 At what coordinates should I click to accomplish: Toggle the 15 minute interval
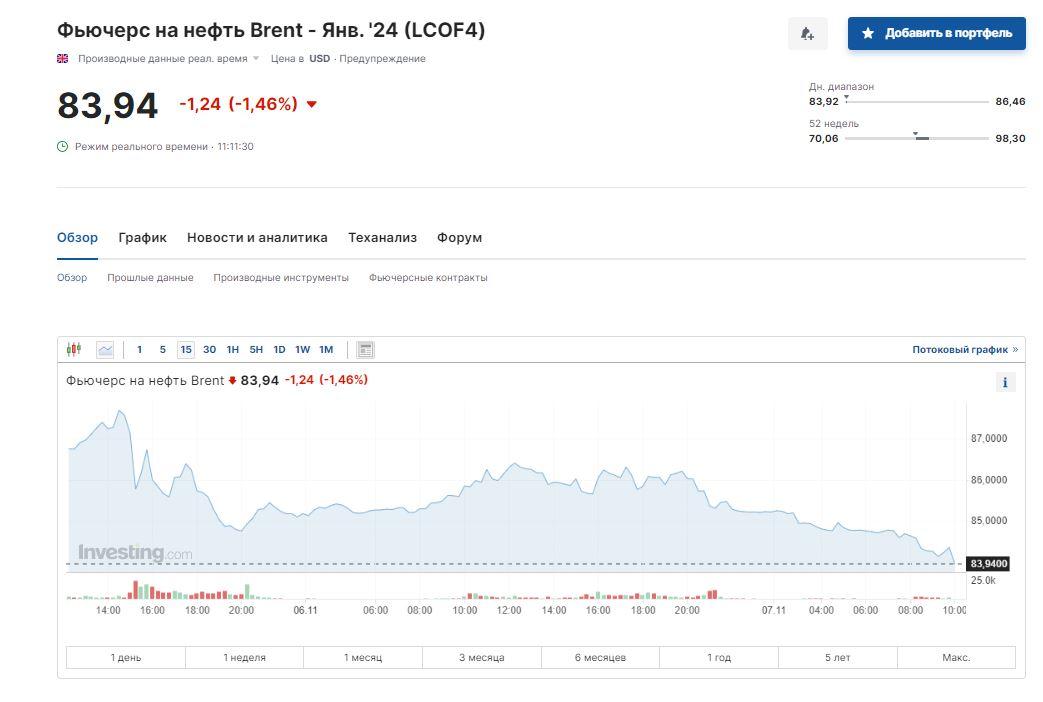coord(186,349)
